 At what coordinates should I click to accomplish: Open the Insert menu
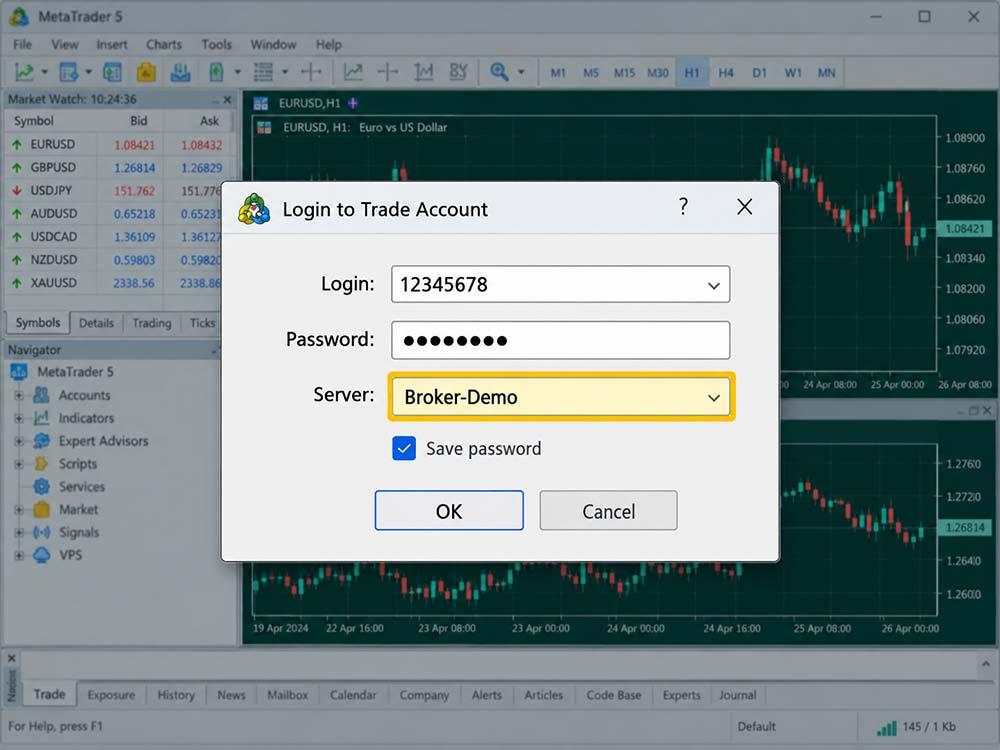point(112,45)
